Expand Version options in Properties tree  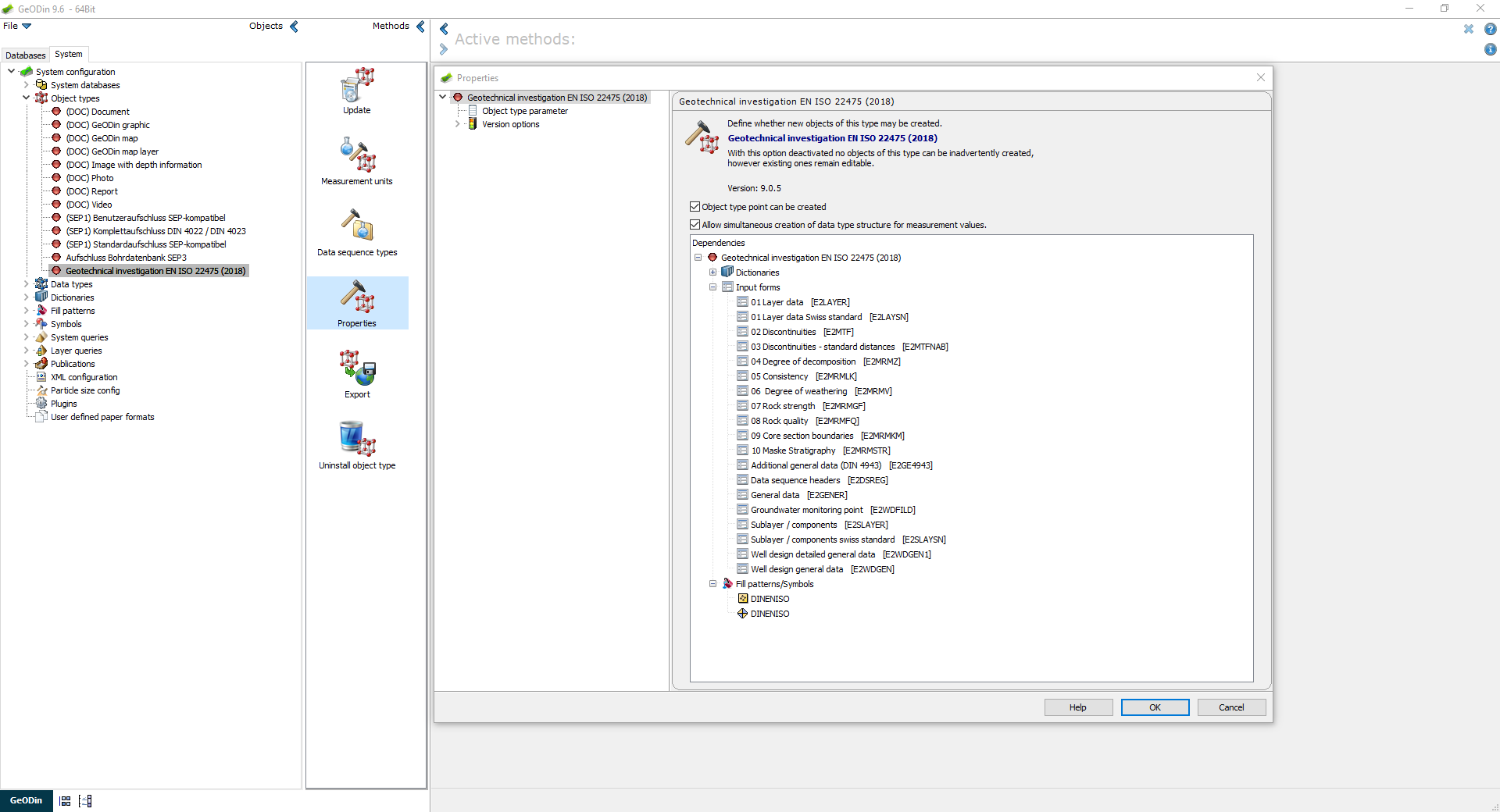(x=457, y=123)
